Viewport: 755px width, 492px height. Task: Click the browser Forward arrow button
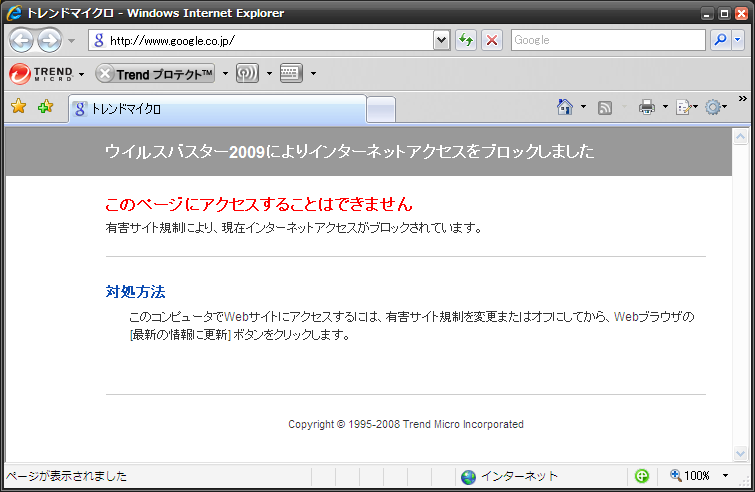tap(50, 40)
